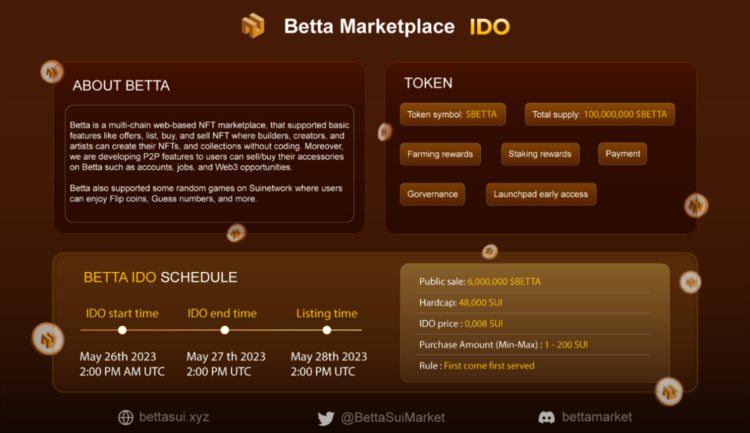Click the IDO start time timeline dot

pyautogui.click(x=122, y=330)
